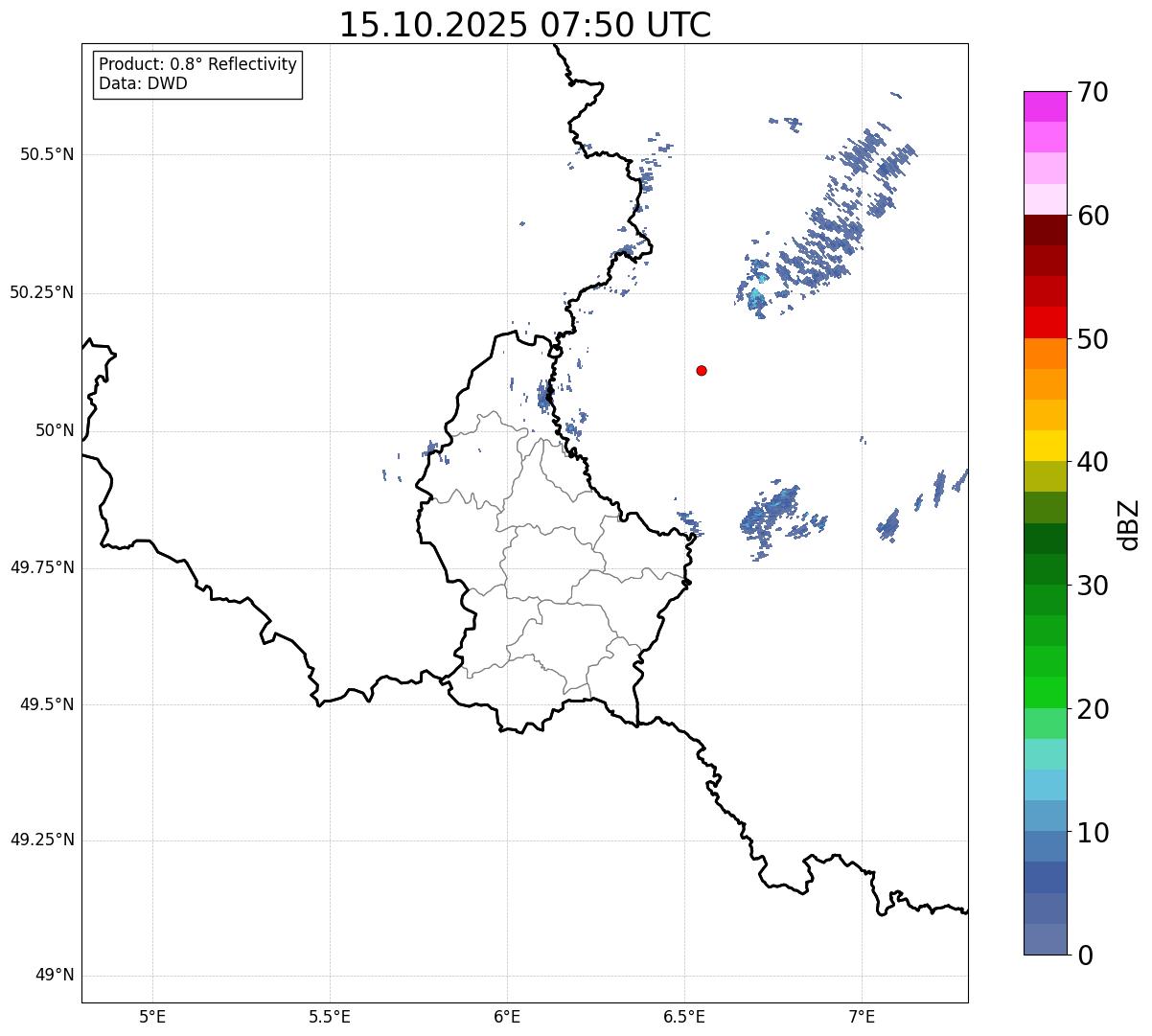Image resolution: width=1152 pixels, height=1036 pixels.
Task: Click the yellow swatch just above 40 dBZ
Action: coord(1045,446)
